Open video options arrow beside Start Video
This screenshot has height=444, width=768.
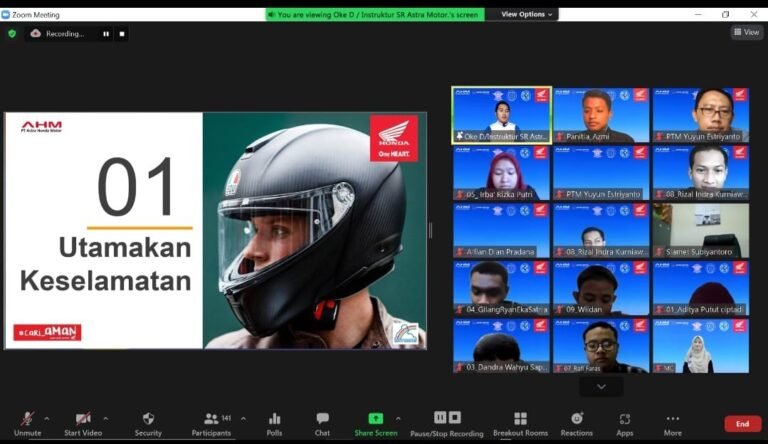pyautogui.click(x=106, y=419)
